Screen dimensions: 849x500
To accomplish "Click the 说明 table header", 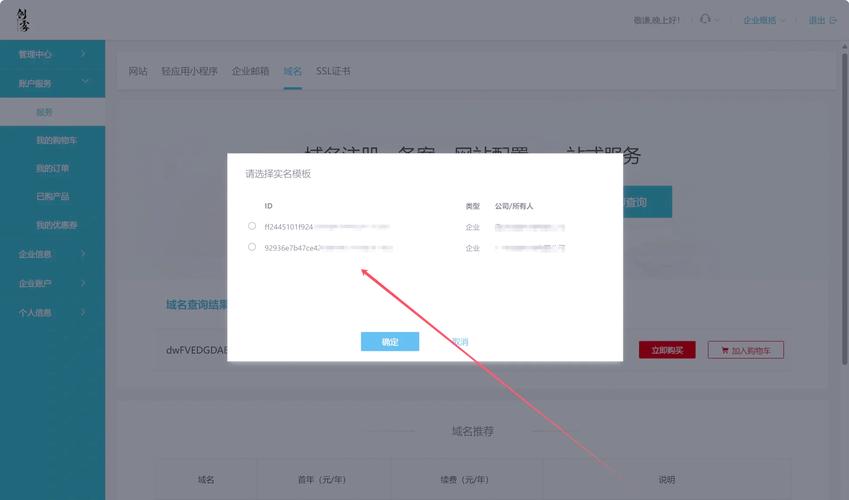I will click(667, 479).
